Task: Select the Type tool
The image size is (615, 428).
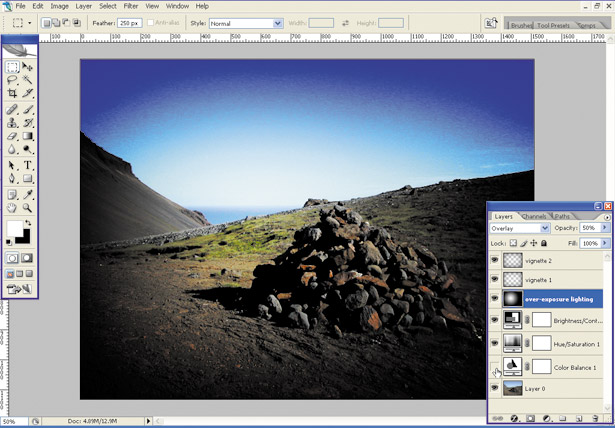Action: tap(27, 165)
